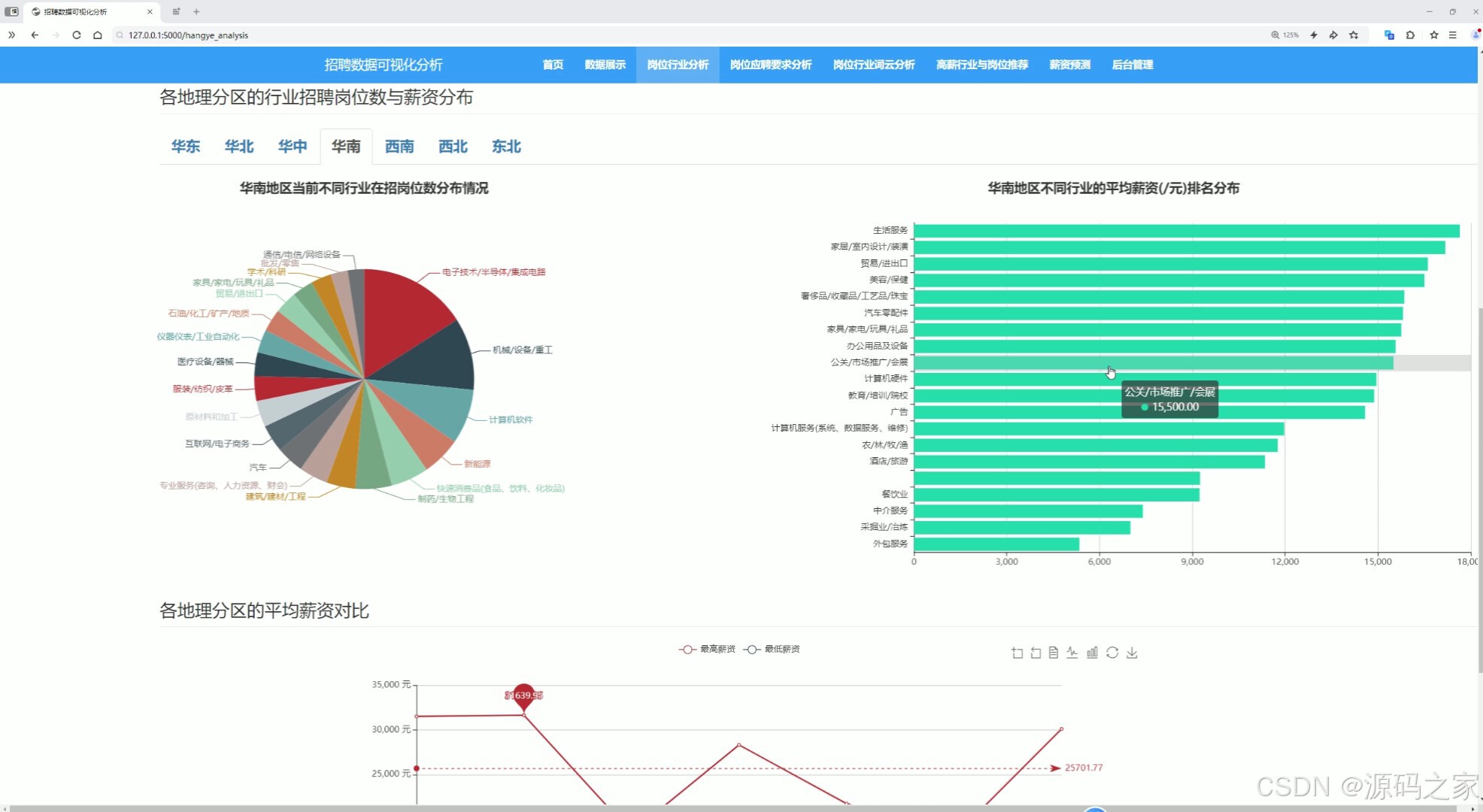Click the 125% zoom level indicator

(x=1285, y=35)
